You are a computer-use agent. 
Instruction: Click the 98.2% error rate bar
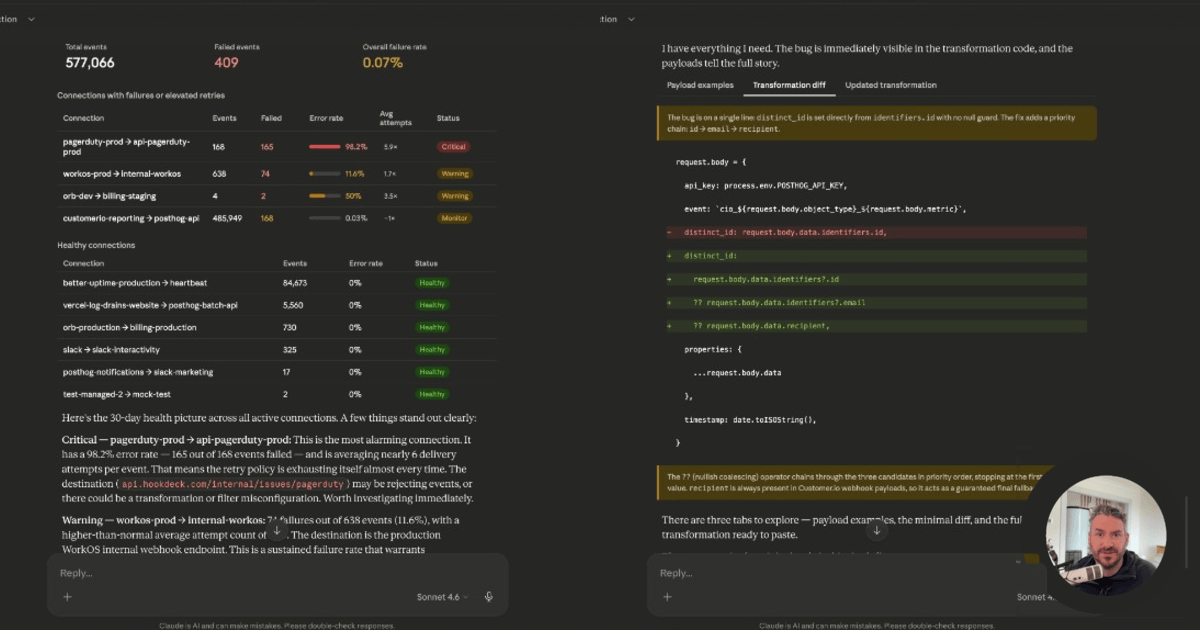(x=325, y=147)
